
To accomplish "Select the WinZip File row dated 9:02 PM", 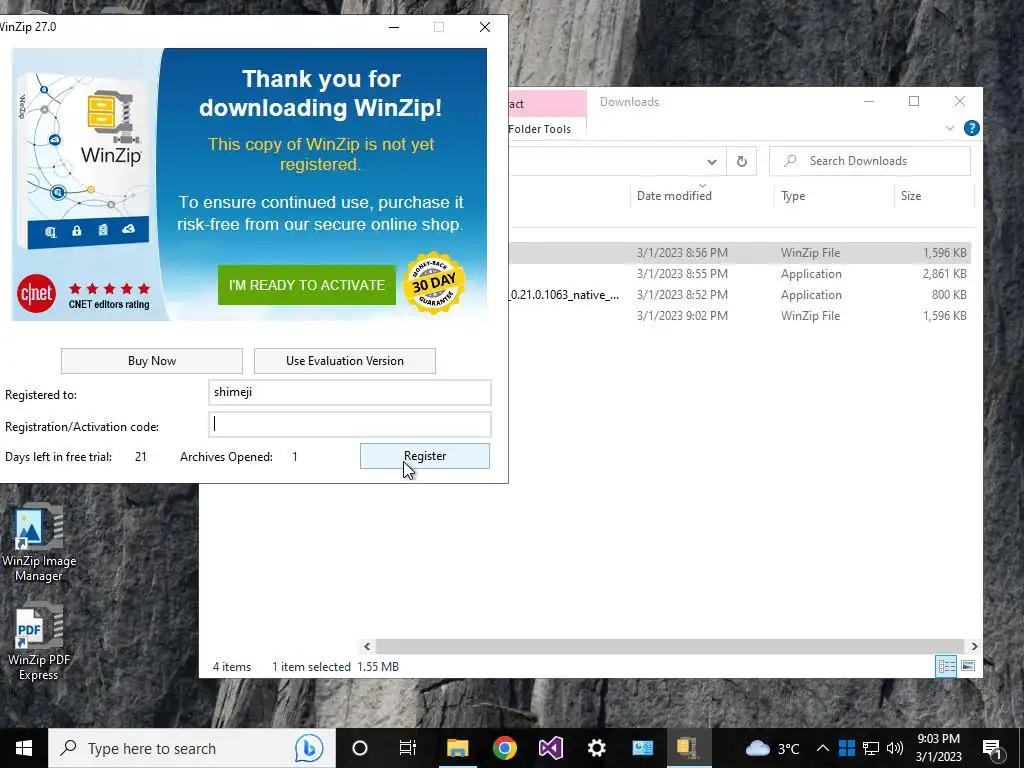I will coord(739,315).
